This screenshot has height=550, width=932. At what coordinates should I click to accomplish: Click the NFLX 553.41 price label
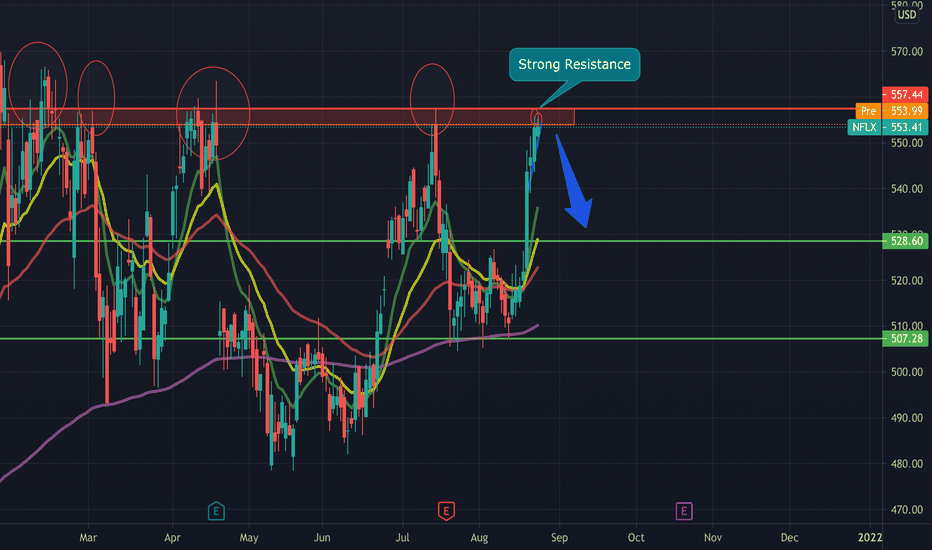[887, 127]
